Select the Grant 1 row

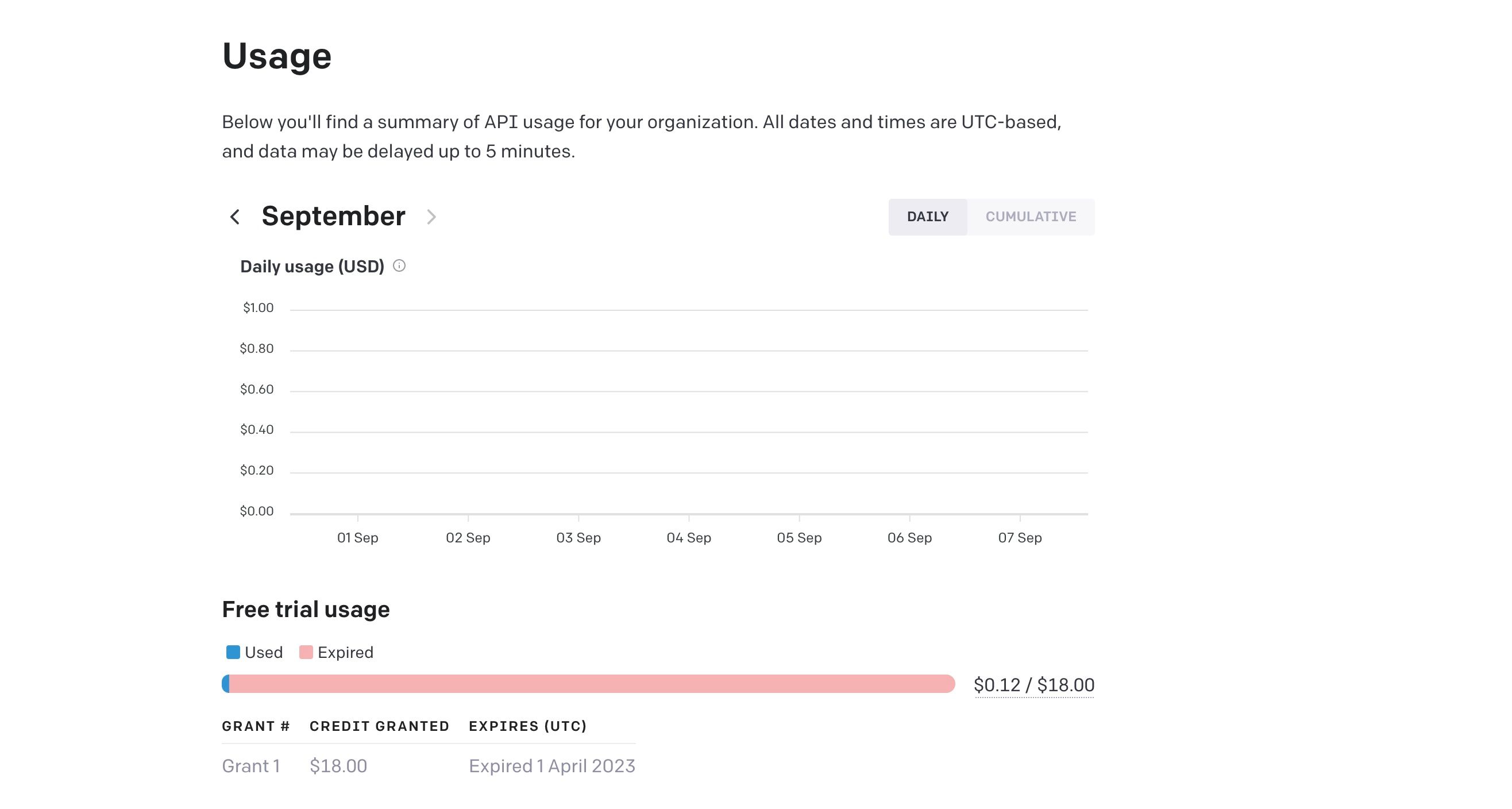point(250,765)
